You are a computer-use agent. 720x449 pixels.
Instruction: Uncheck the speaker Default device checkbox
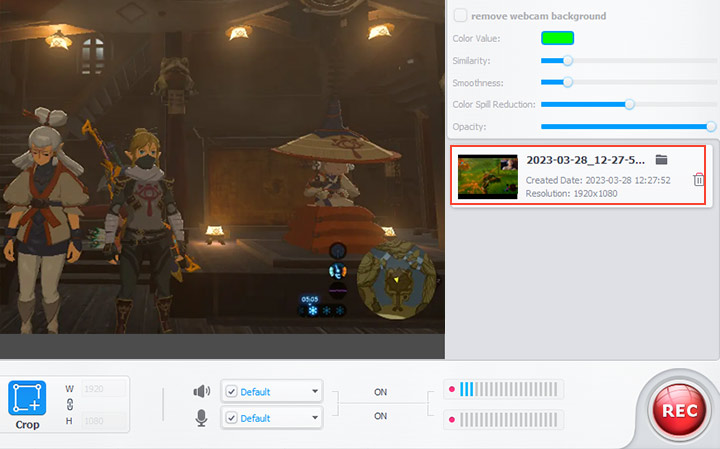click(x=231, y=392)
